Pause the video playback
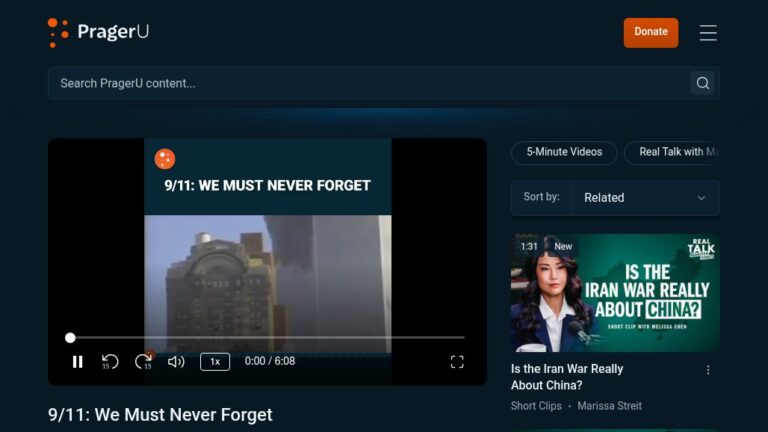 click(77, 362)
